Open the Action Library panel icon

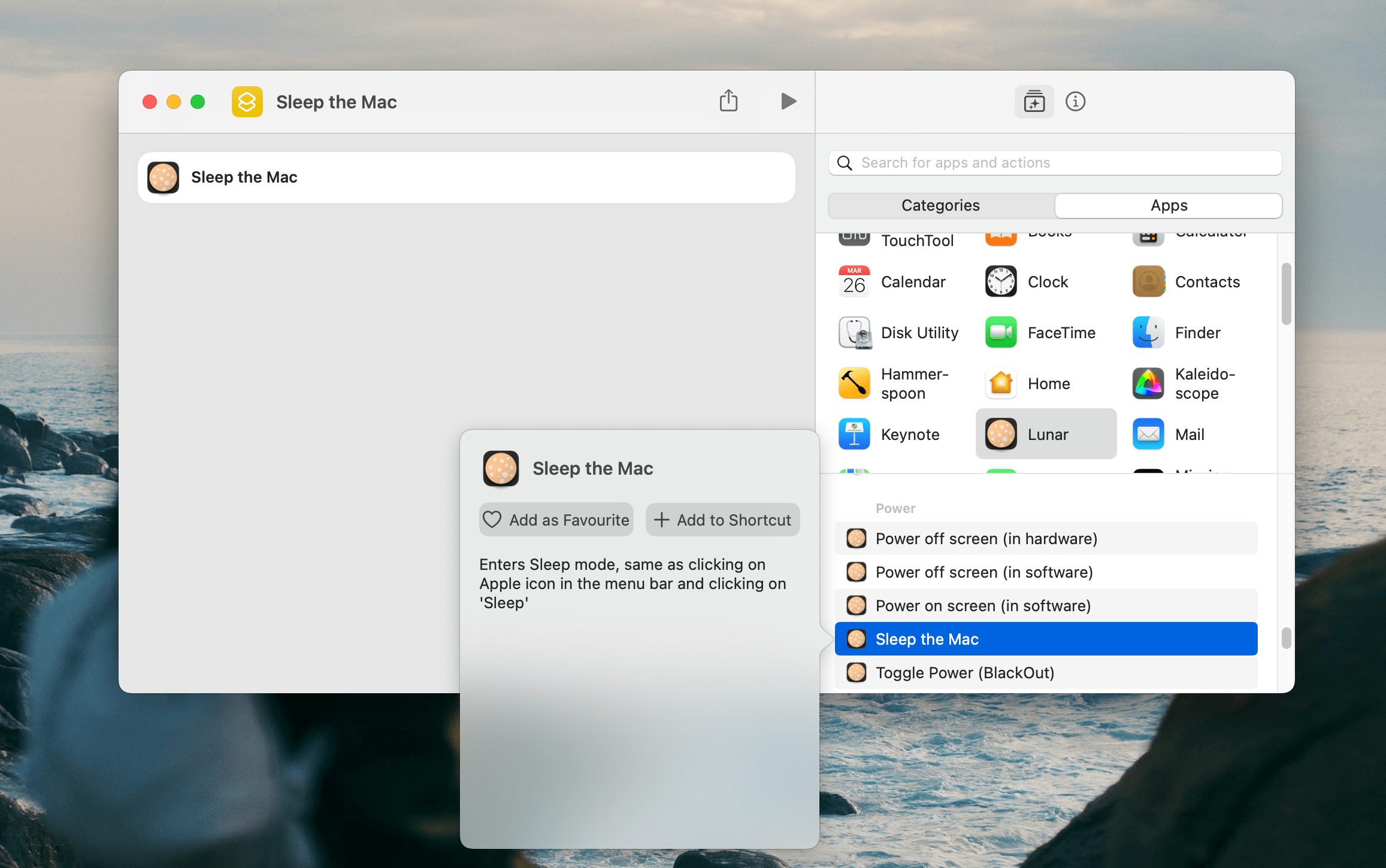coord(1034,102)
